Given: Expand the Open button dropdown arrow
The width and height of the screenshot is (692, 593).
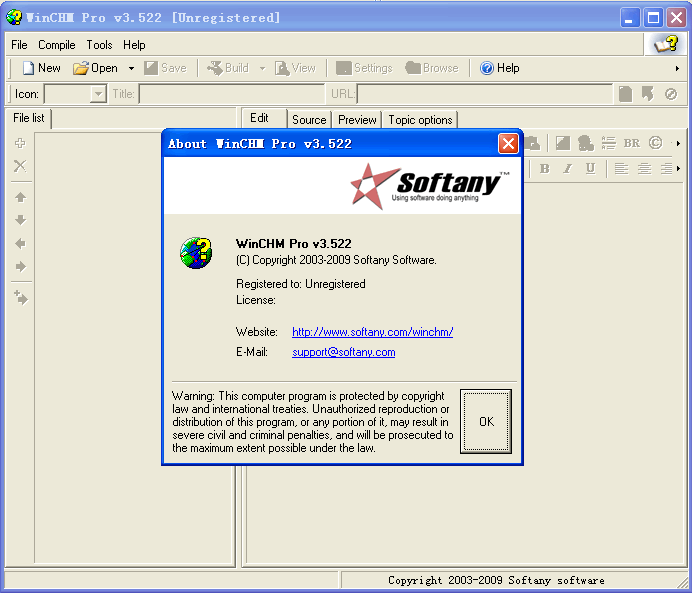Looking at the screenshot, I should tap(131, 69).
